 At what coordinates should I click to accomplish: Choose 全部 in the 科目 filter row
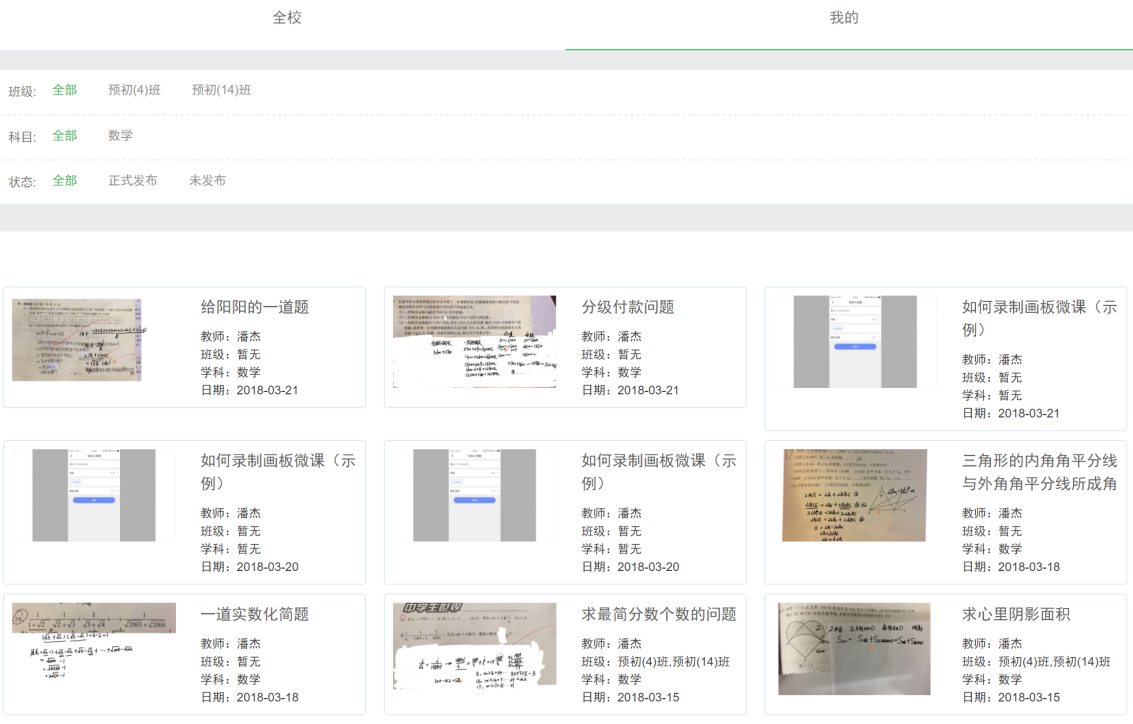click(x=64, y=136)
